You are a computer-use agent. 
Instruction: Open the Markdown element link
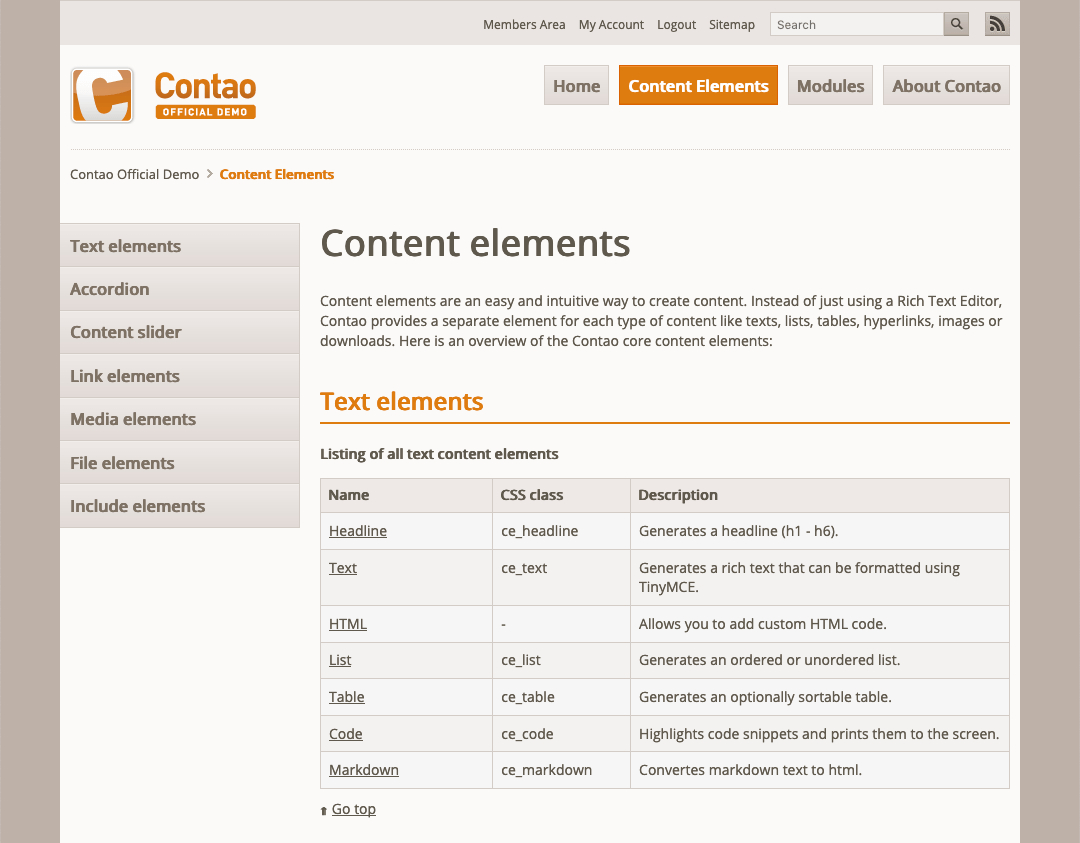coord(364,770)
